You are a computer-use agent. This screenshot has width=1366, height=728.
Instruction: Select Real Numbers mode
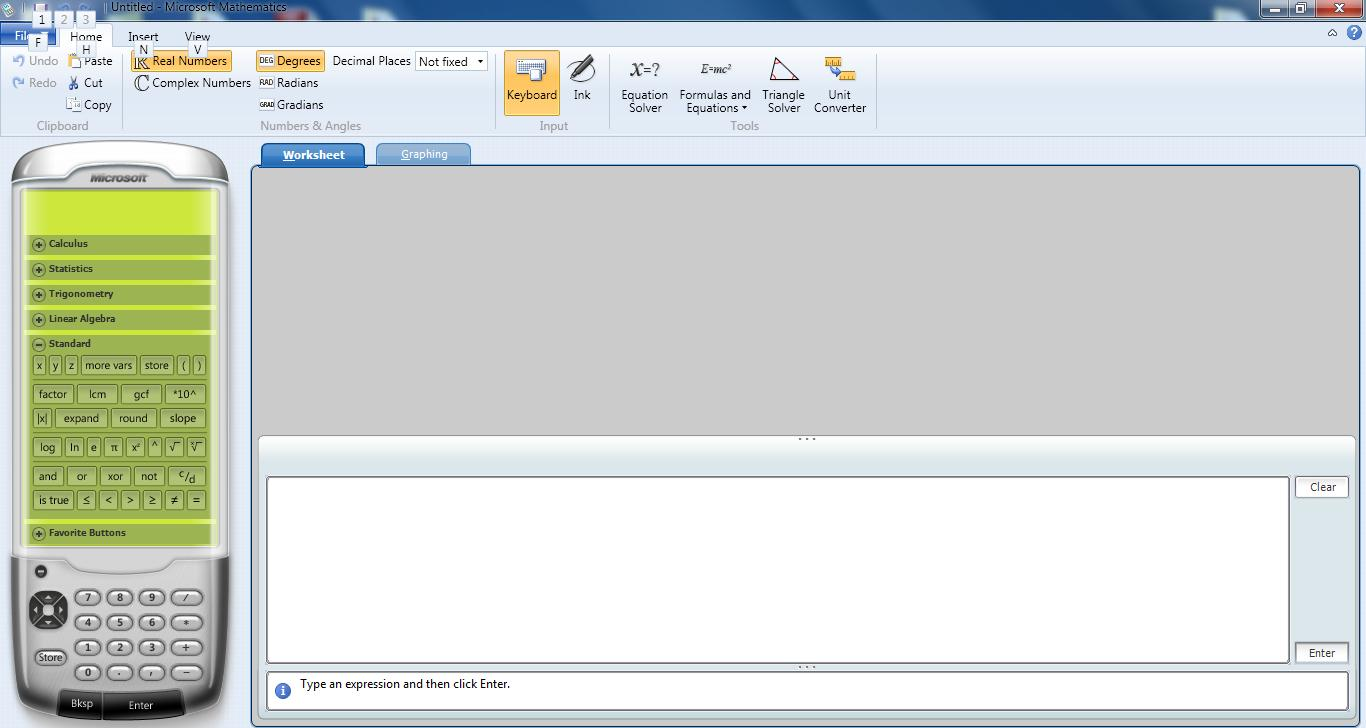tap(181, 61)
